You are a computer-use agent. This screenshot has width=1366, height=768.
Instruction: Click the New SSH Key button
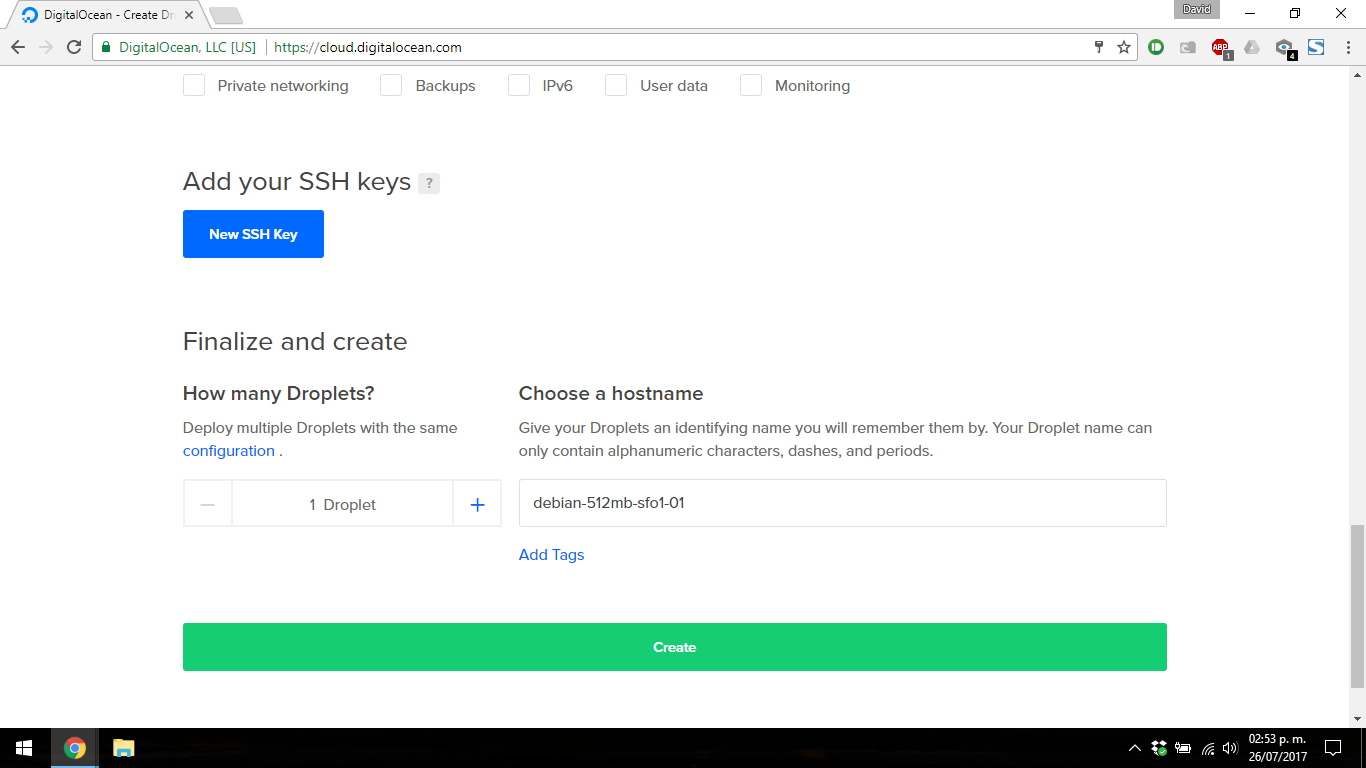click(x=253, y=234)
